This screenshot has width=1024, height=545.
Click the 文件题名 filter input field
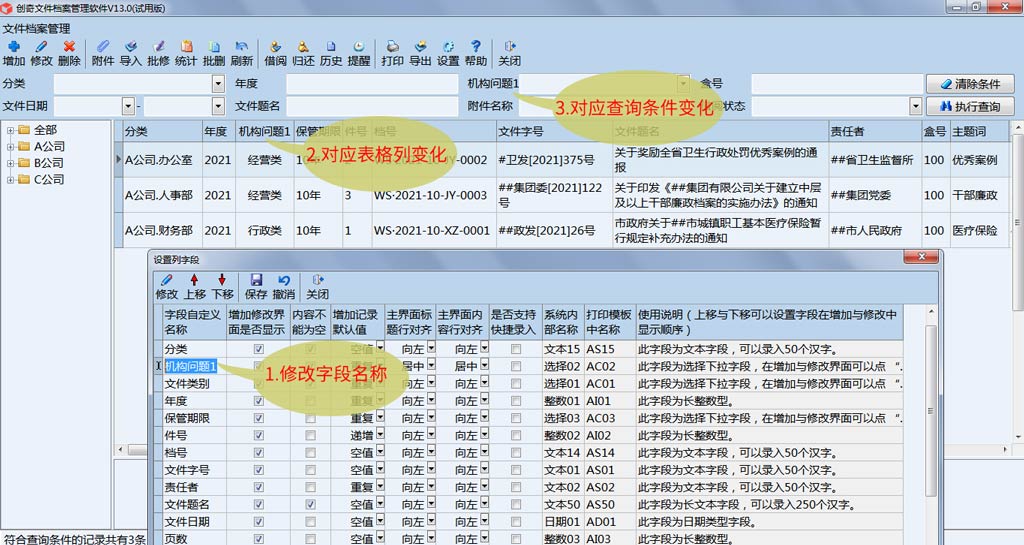372,106
